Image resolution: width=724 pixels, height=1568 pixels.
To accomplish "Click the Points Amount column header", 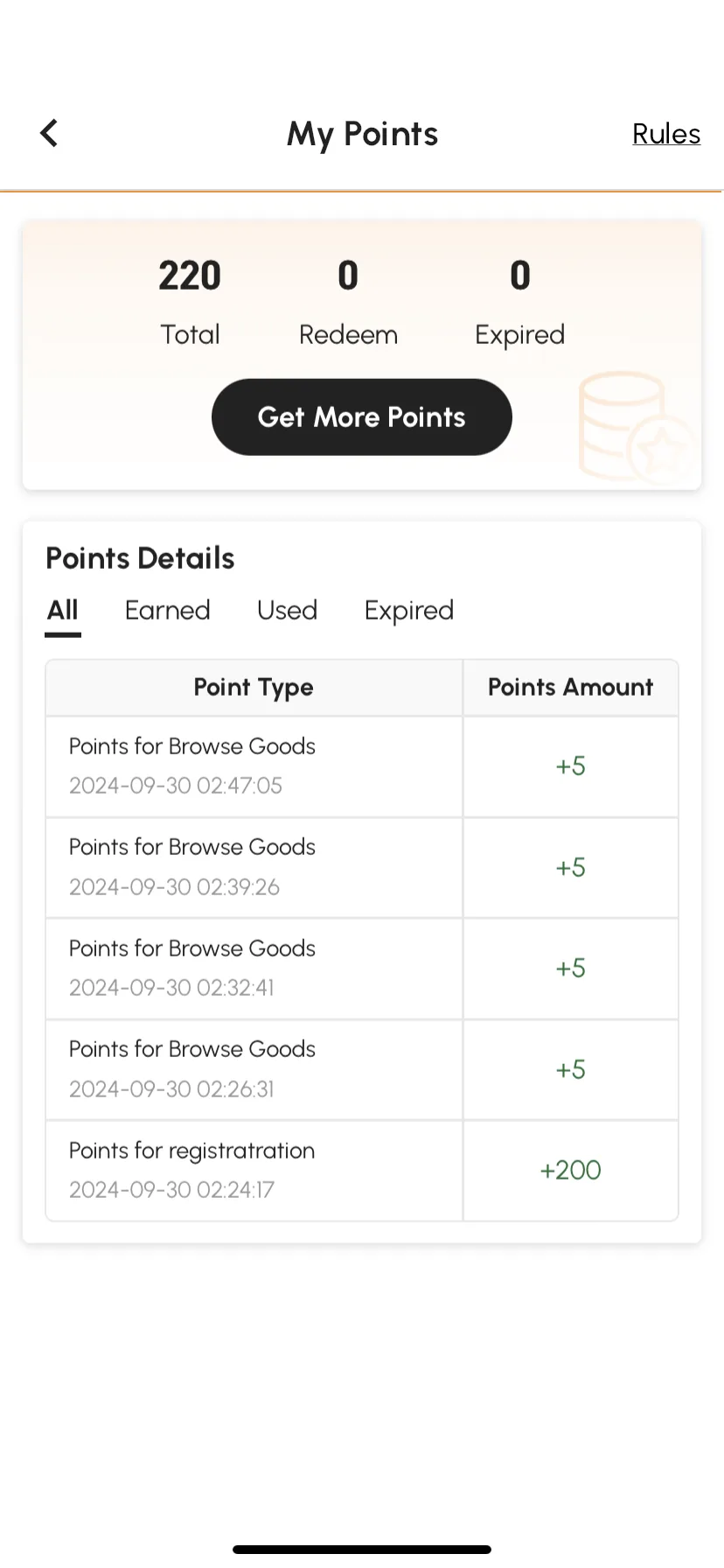I will point(571,688).
